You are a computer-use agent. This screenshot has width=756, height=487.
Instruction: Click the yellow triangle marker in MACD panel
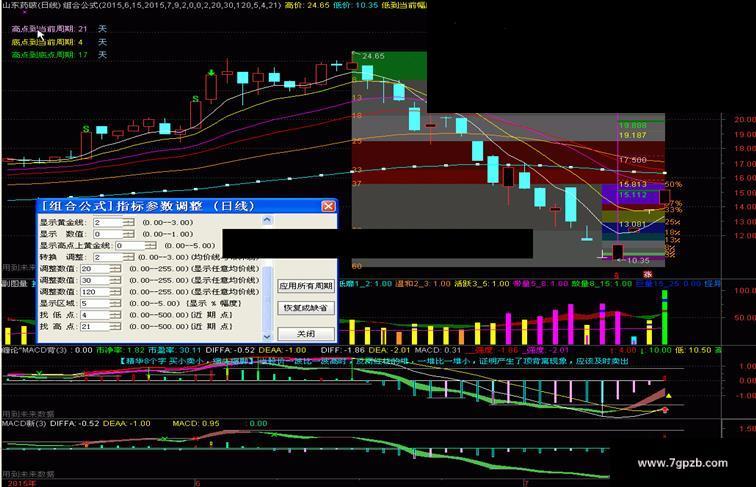(669, 396)
